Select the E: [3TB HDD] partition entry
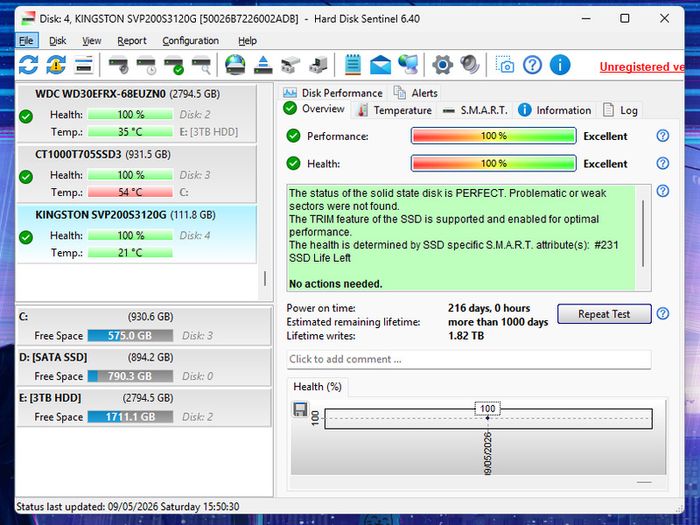The width and height of the screenshot is (700, 525). [x=144, y=407]
